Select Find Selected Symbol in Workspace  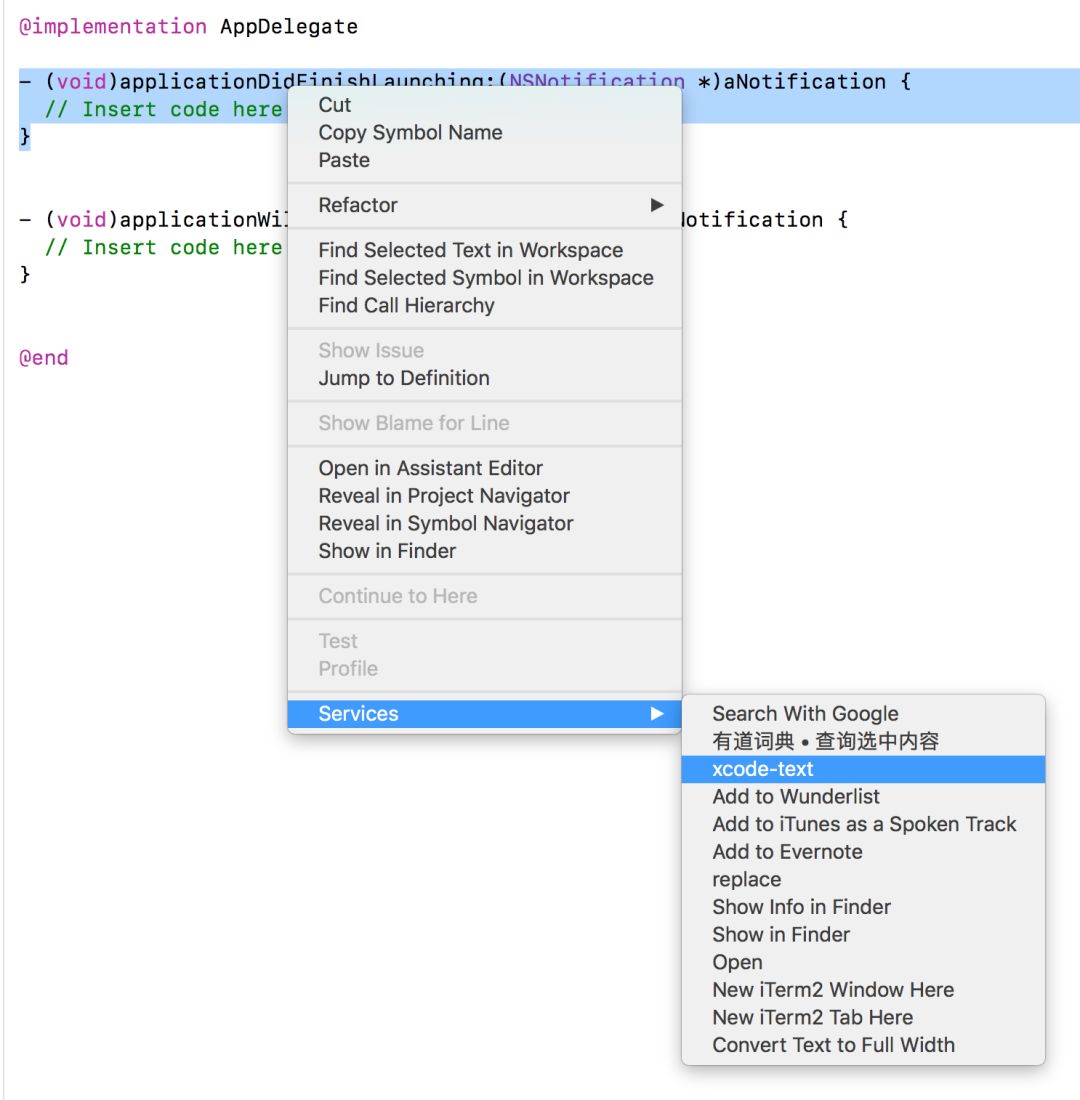(x=485, y=278)
